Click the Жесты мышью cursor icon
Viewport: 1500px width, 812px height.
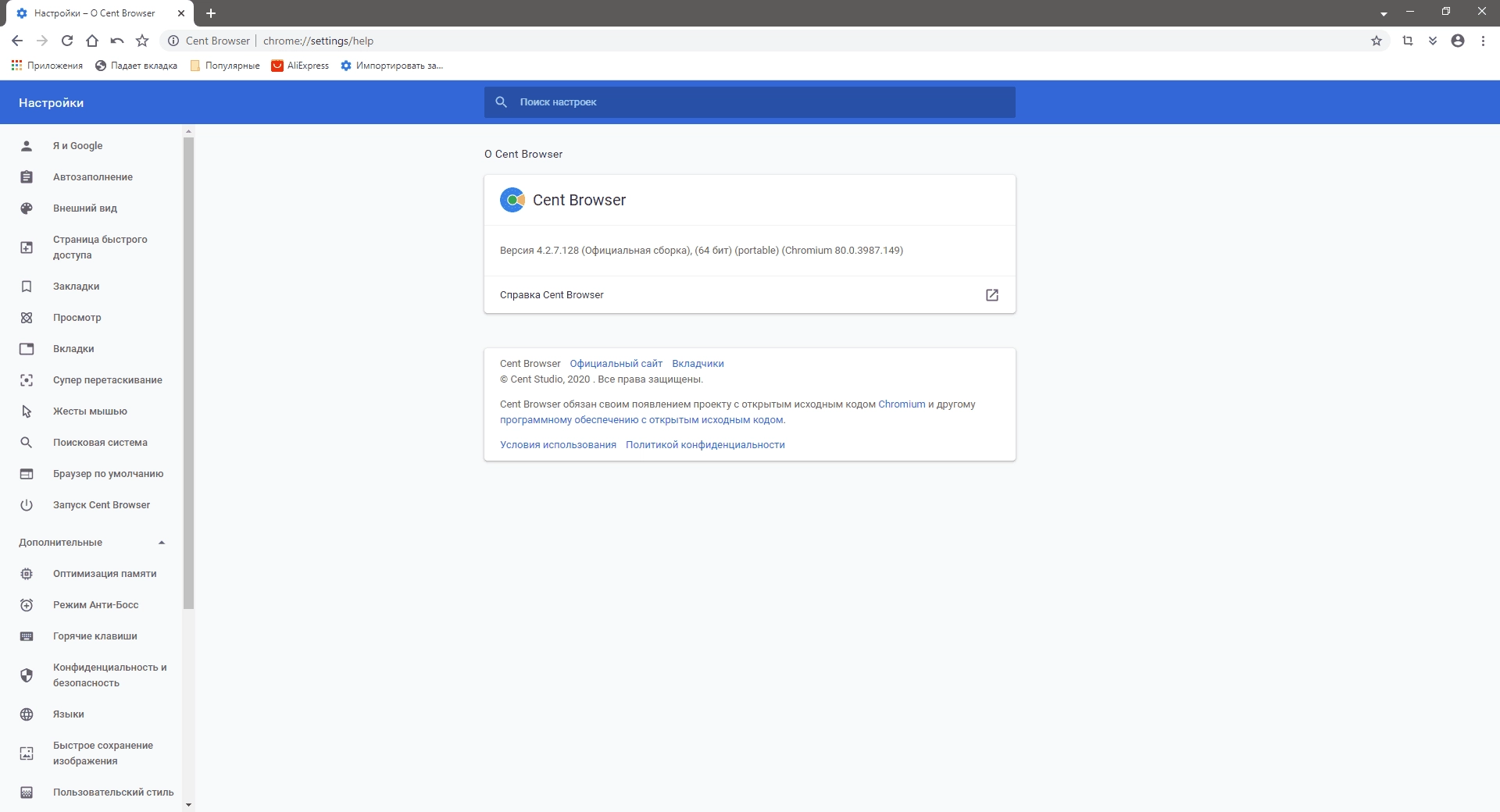(27, 411)
